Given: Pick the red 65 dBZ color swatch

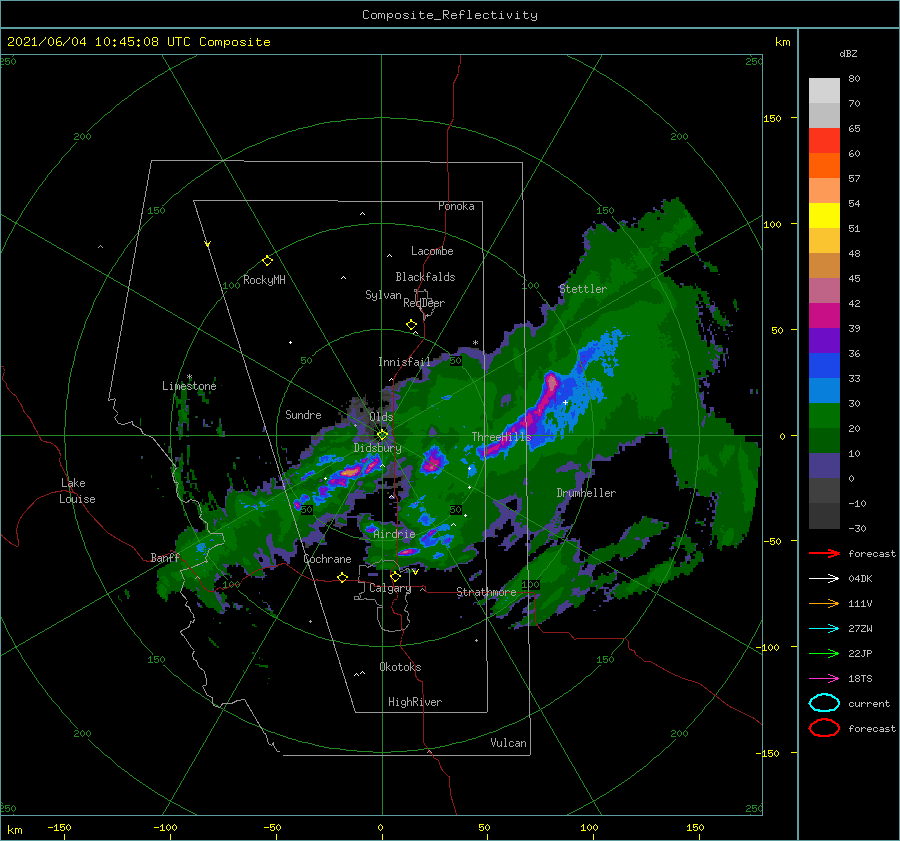Looking at the screenshot, I should click(824, 141).
